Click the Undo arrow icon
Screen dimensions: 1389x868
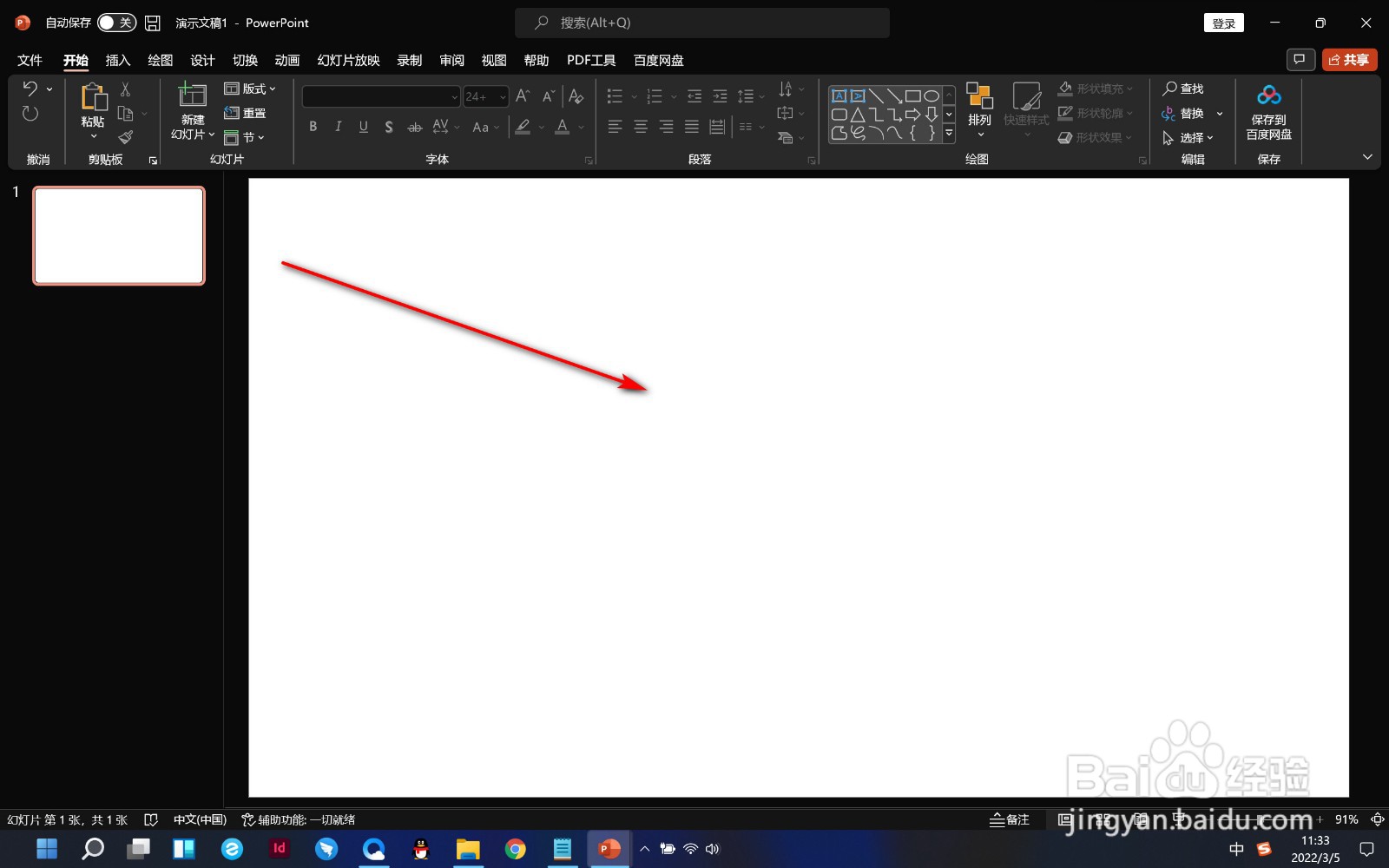click(x=30, y=89)
